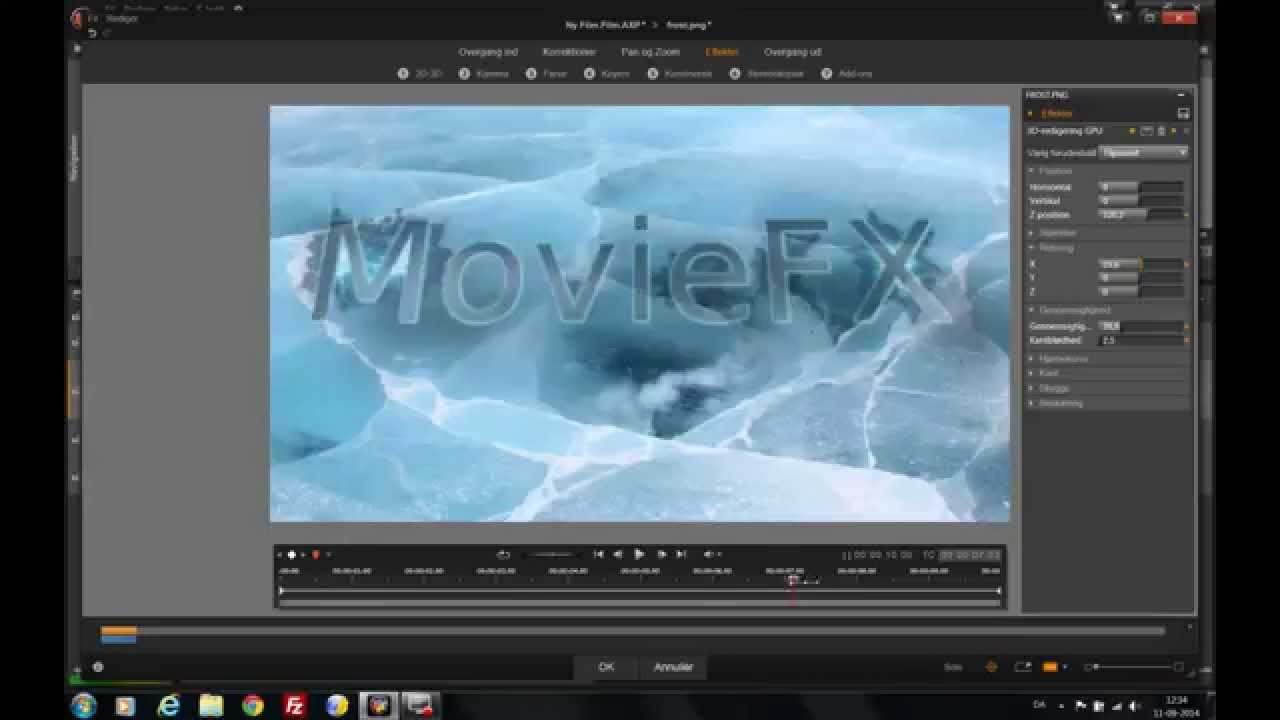Toggle loop playback icon
Image resolution: width=1280 pixels, height=720 pixels.
click(503, 554)
